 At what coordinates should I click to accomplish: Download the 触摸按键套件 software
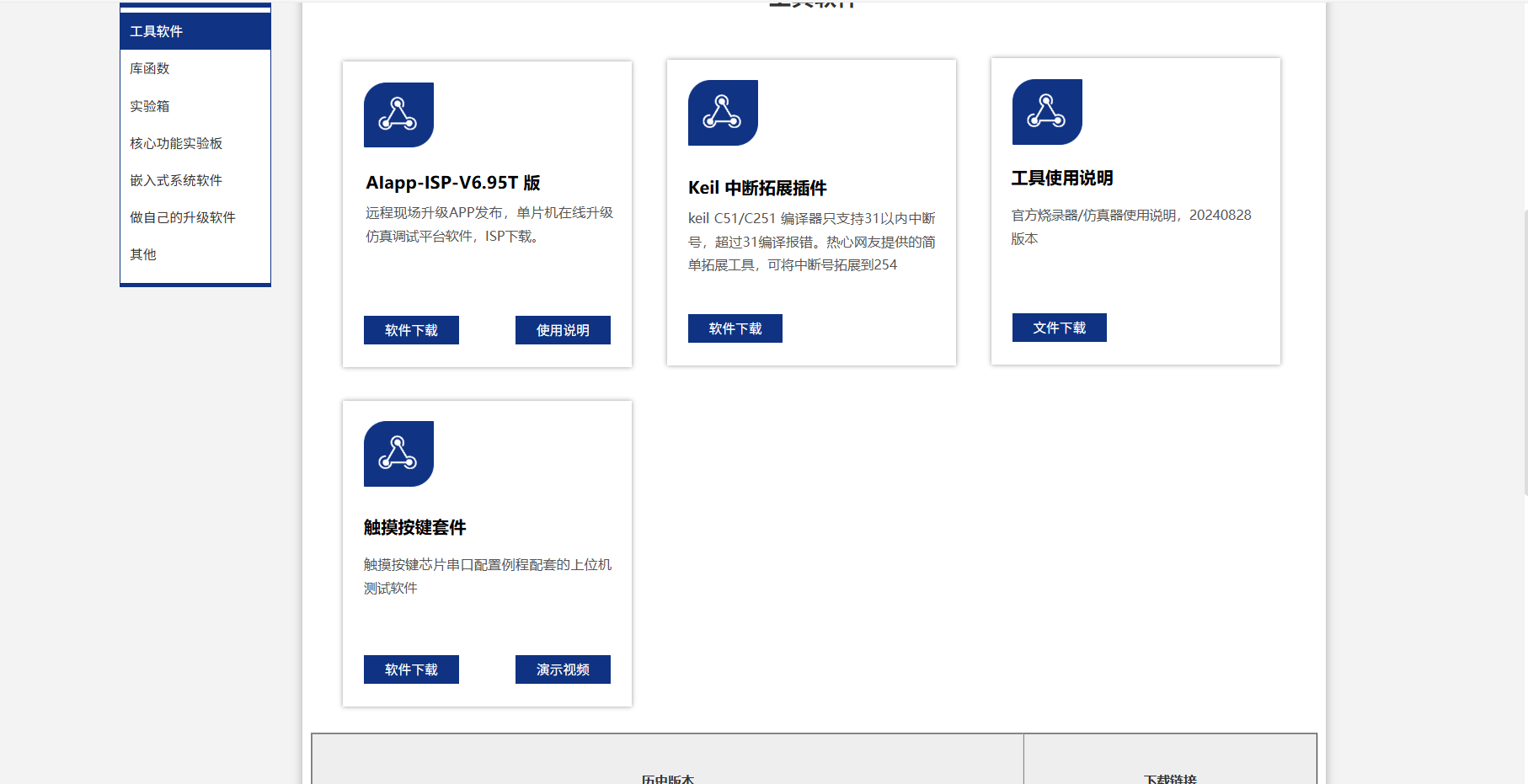[x=410, y=669]
